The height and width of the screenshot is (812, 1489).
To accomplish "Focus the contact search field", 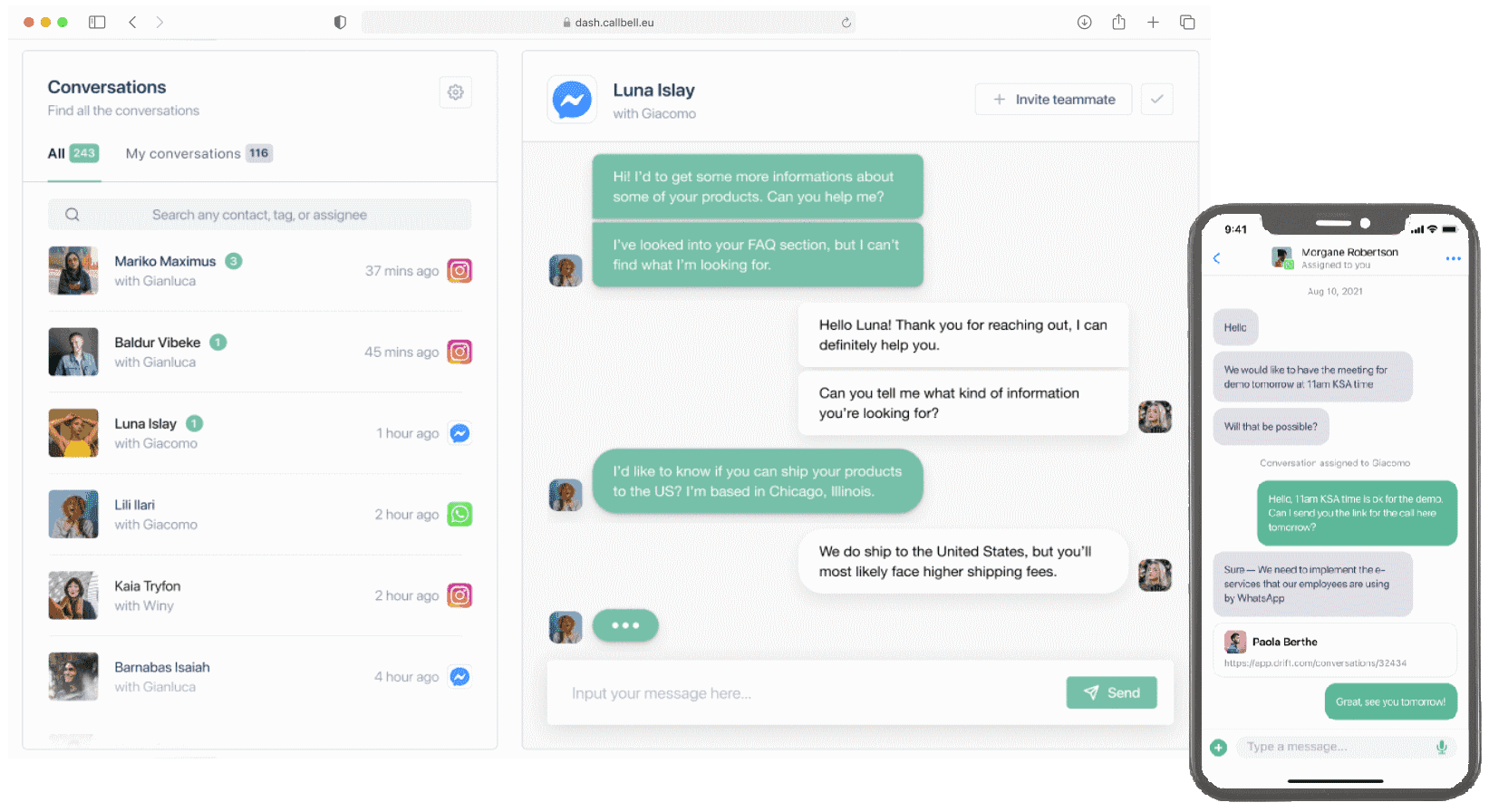I will (259, 215).
